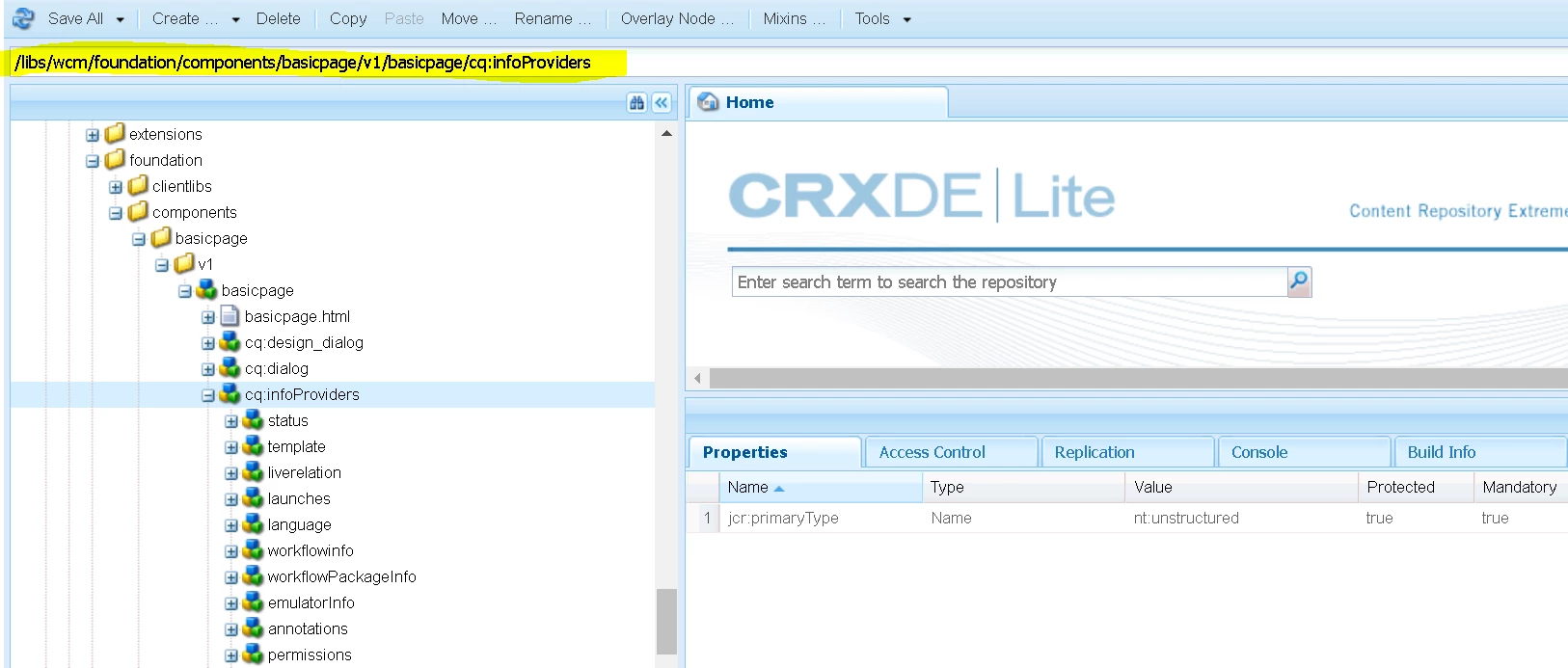Select the extensions folder icon
Screen dimensions: 1568x668
pyautogui.click(x=115, y=133)
